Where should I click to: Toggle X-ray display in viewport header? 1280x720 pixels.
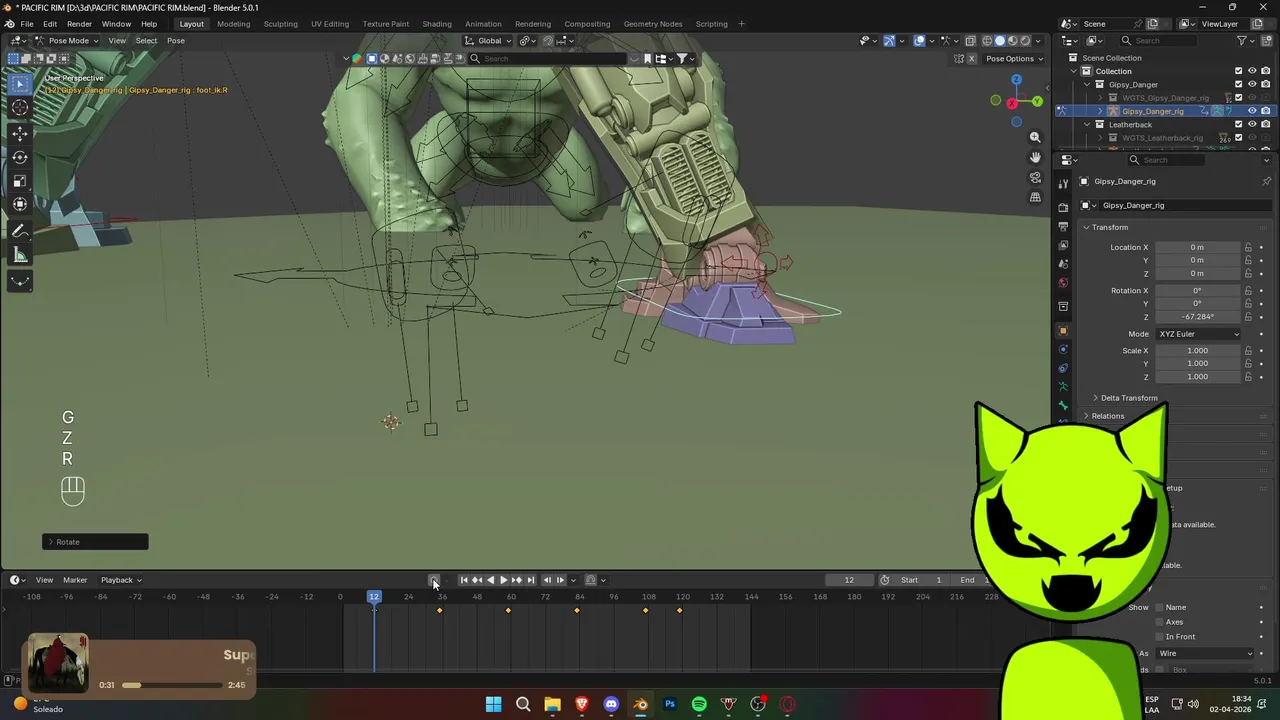(970, 41)
